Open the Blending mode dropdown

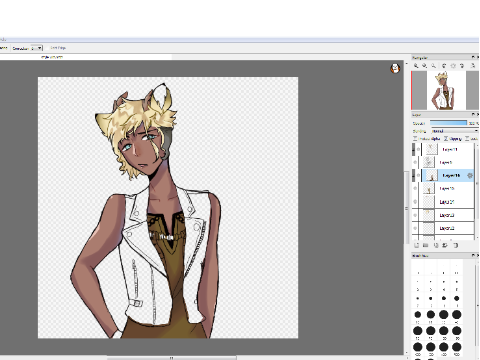pyautogui.click(x=454, y=131)
